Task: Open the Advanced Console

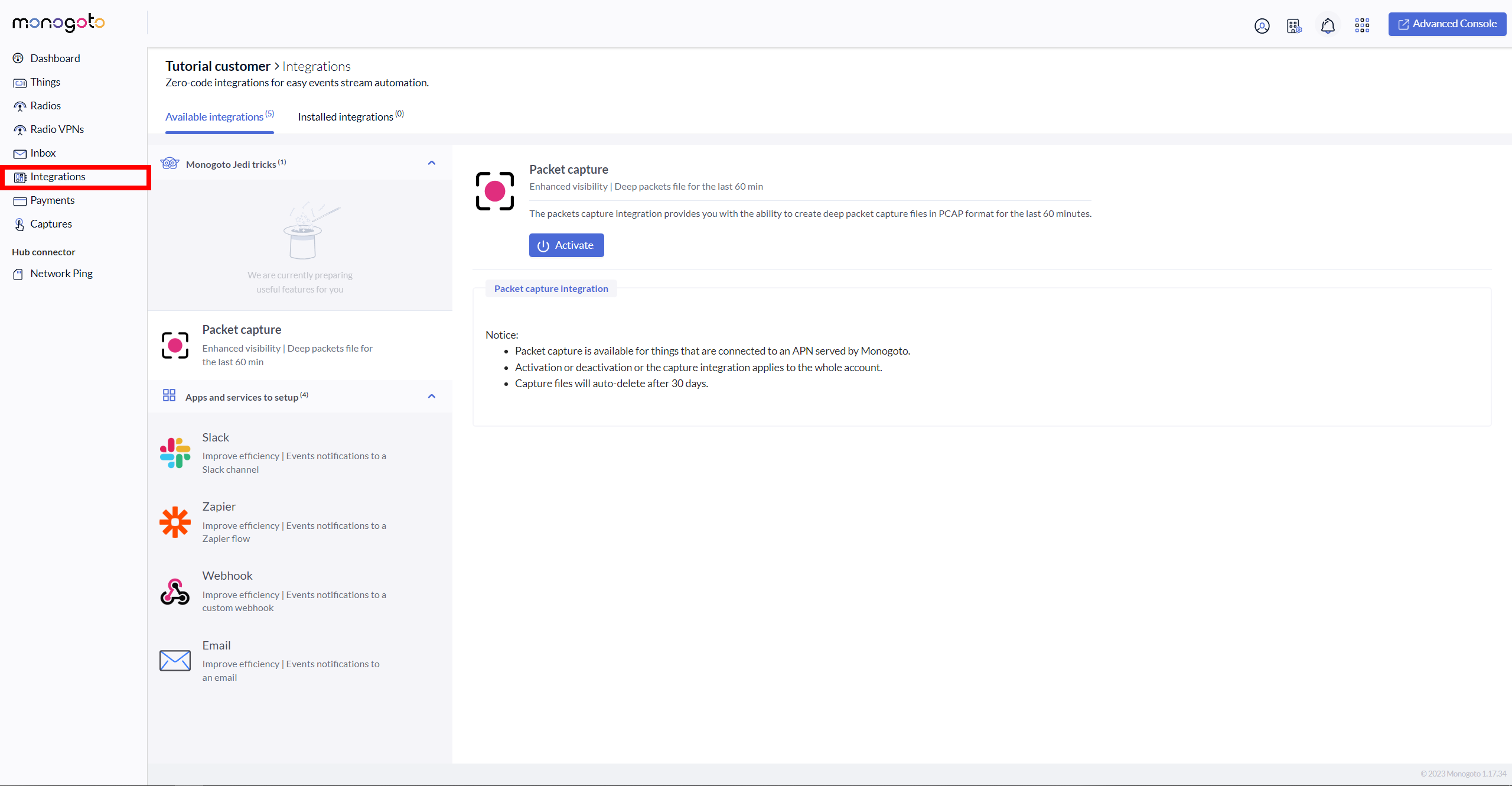Action: [x=1446, y=24]
